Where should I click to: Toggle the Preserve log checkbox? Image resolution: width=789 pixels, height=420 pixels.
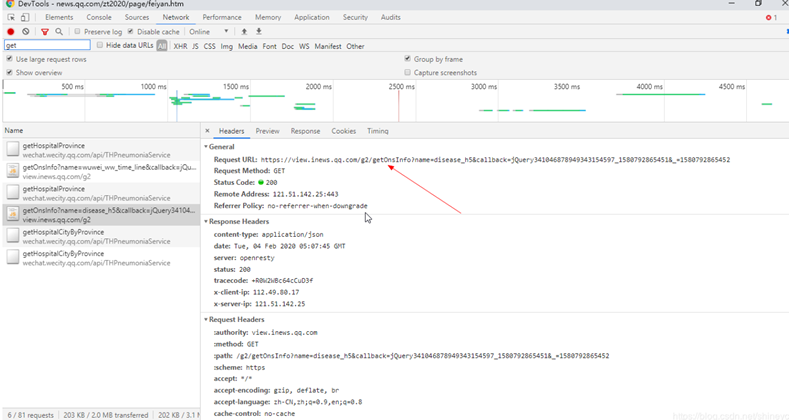[77, 32]
